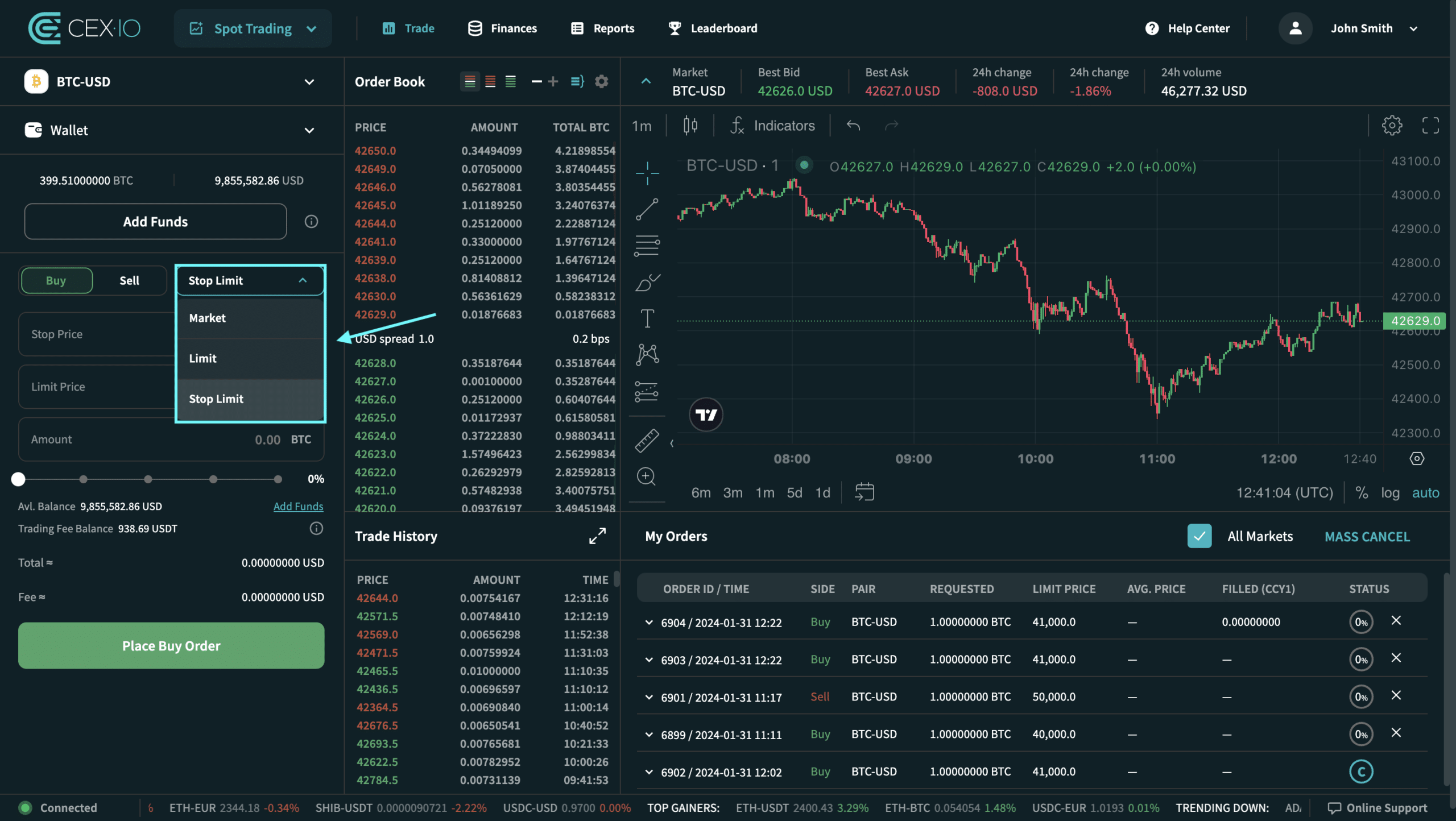Viewport: 1456px width, 821px height.
Task: Choose Stop Limit in order type list
Action: coord(250,399)
